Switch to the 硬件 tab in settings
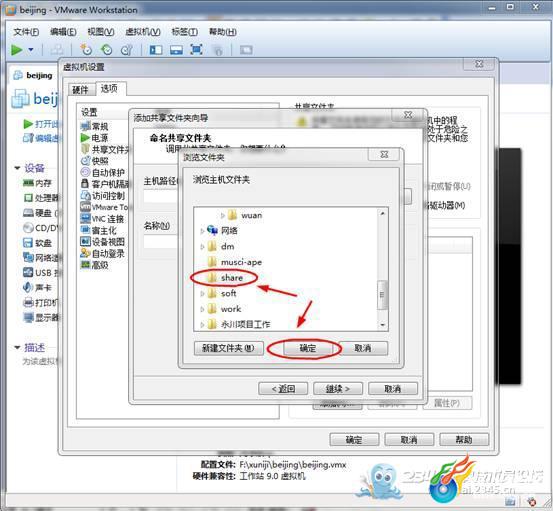The height and width of the screenshot is (511, 553). coord(80,90)
